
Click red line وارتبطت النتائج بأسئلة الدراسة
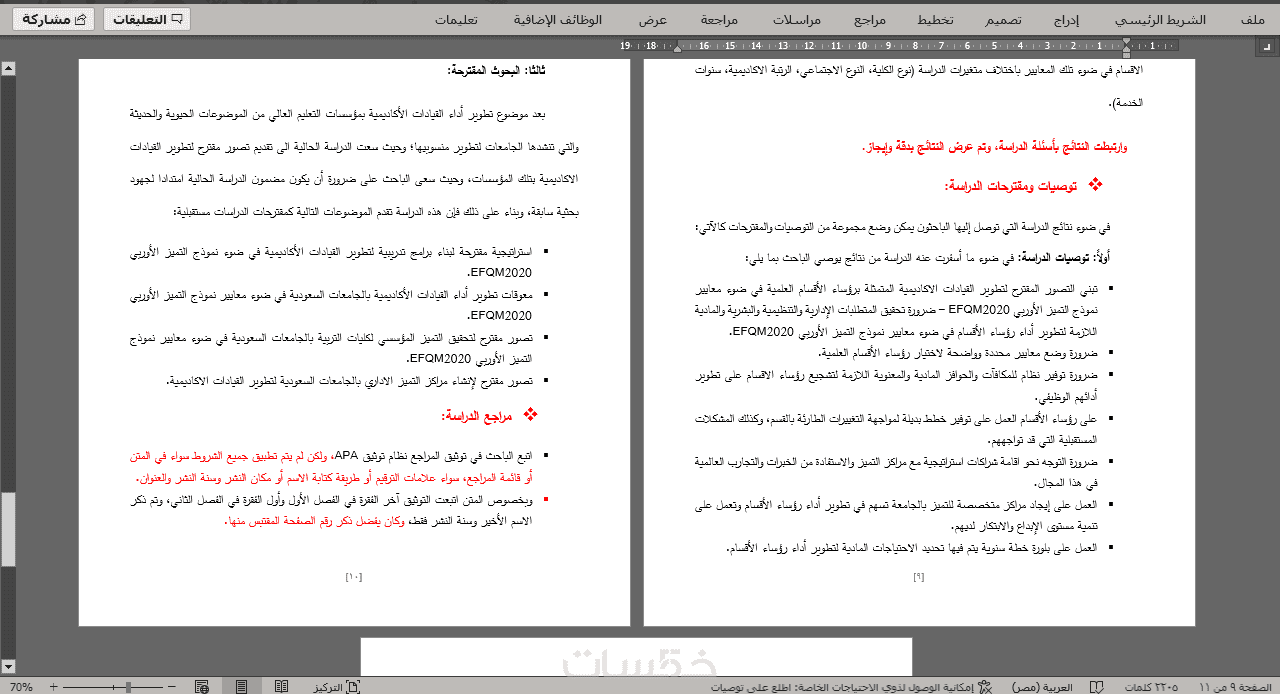tap(994, 147)
